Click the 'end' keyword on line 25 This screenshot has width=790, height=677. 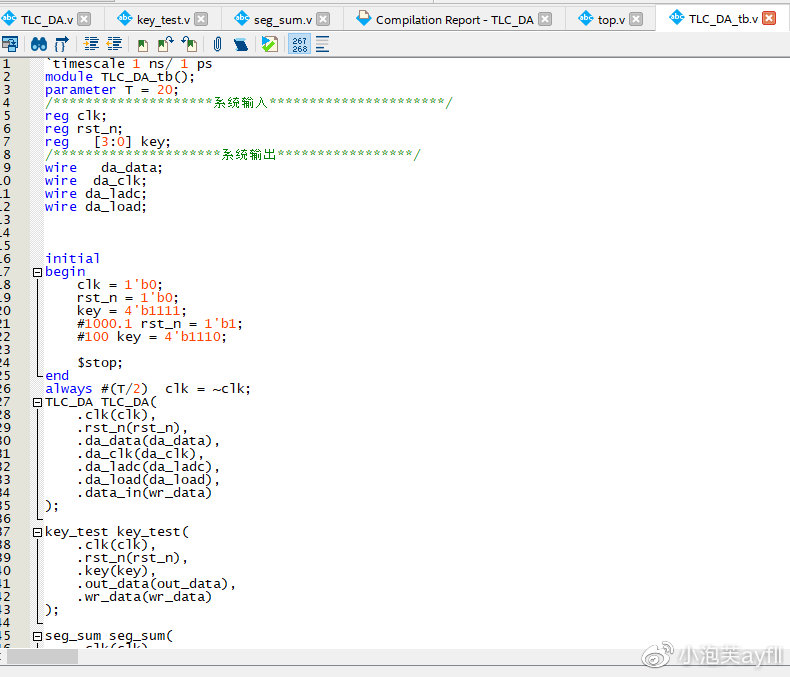[57, 376]
